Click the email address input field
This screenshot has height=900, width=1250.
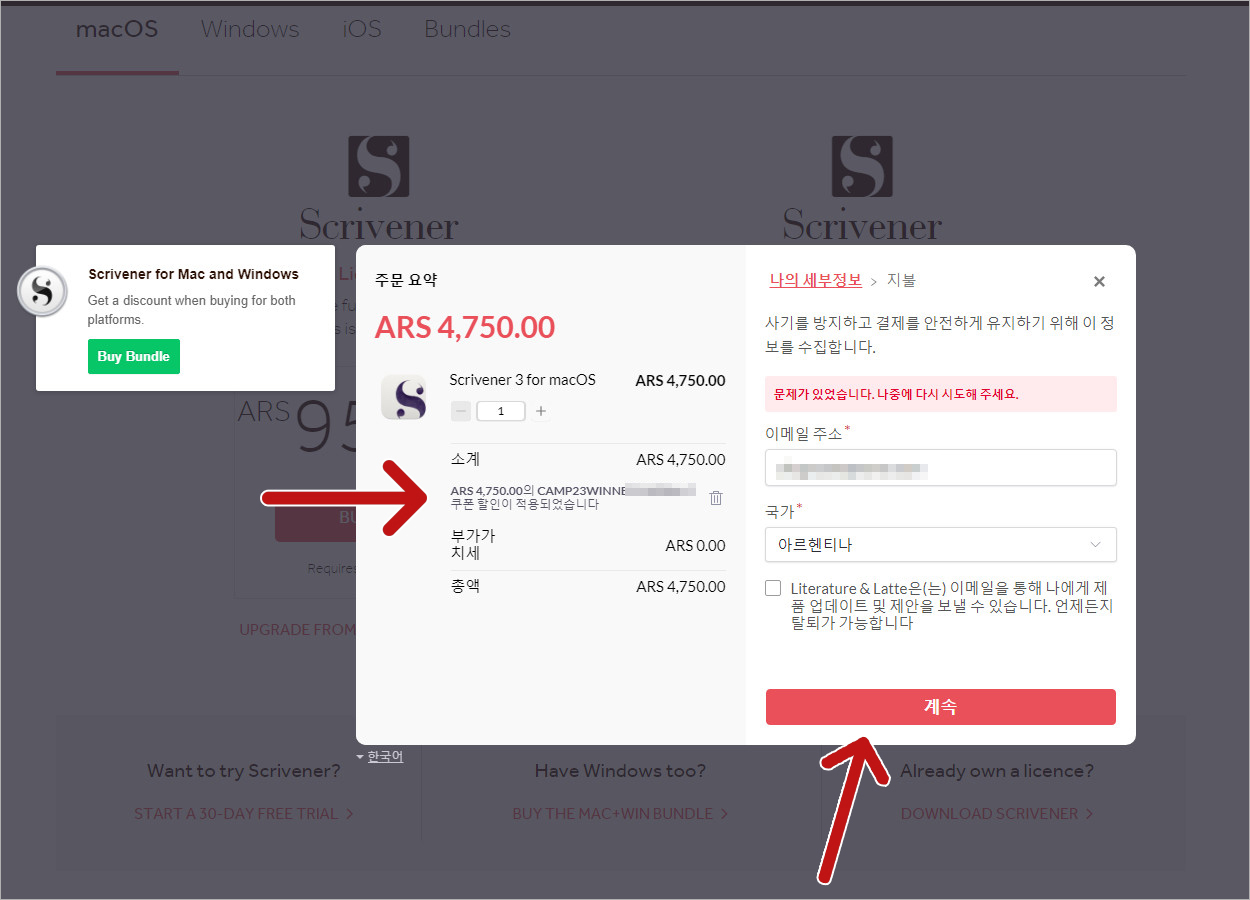point(941,468)
